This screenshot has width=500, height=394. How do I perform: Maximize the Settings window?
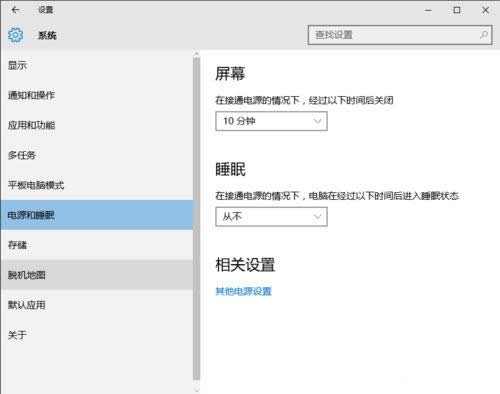[x=457, y=10]
